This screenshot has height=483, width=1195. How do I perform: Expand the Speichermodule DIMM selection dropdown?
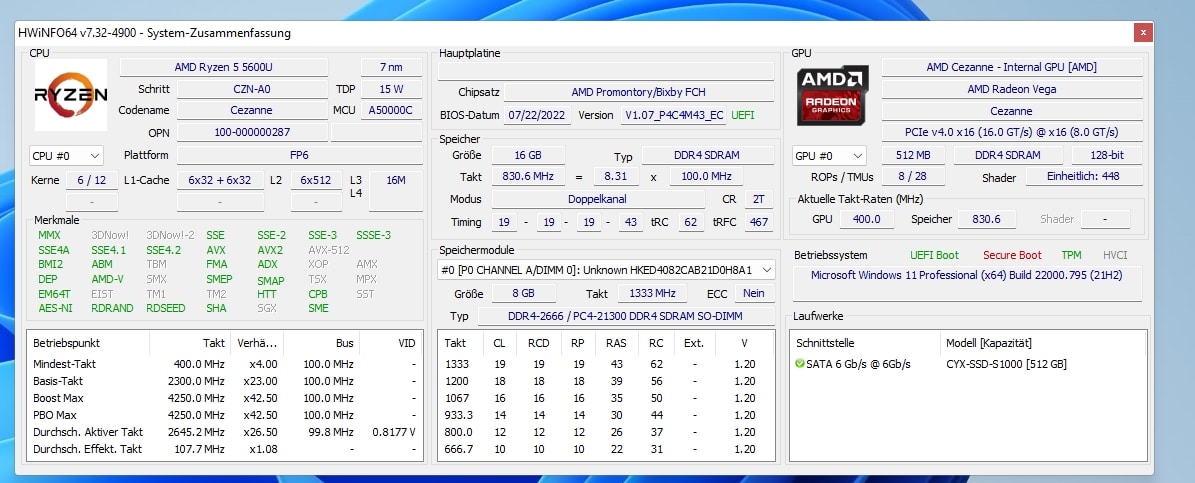point(606,270)
